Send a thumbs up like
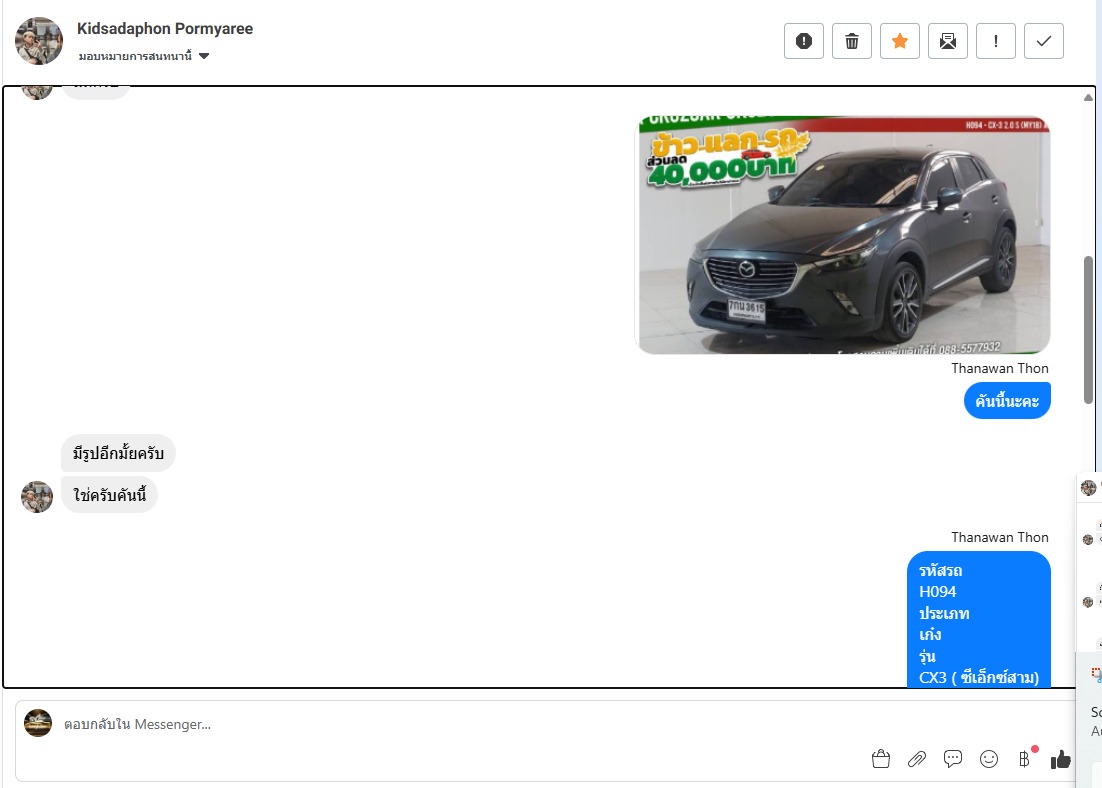This screenshot has width=1102, height=788. pyautogui.click(x=1061, y=759)
